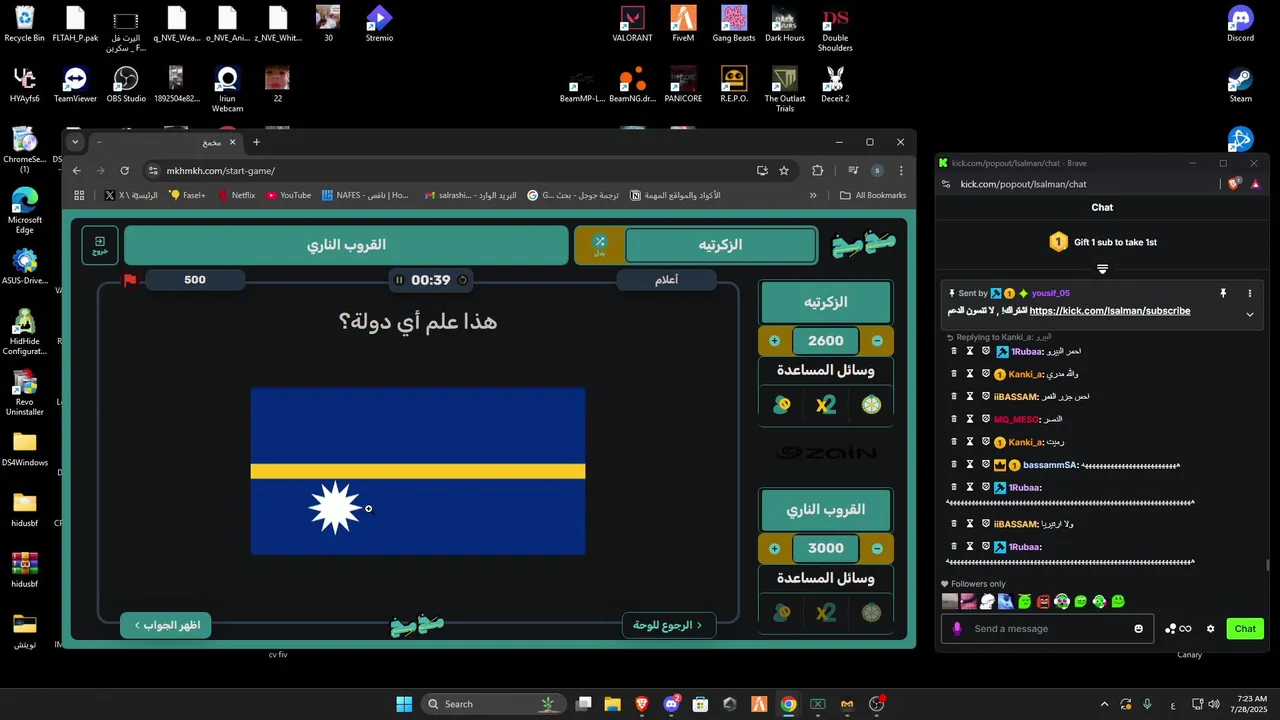This screenshot has width=1280, height=720.
Task: Open File Explorer from the taskbar
Action: pos(613,704)
